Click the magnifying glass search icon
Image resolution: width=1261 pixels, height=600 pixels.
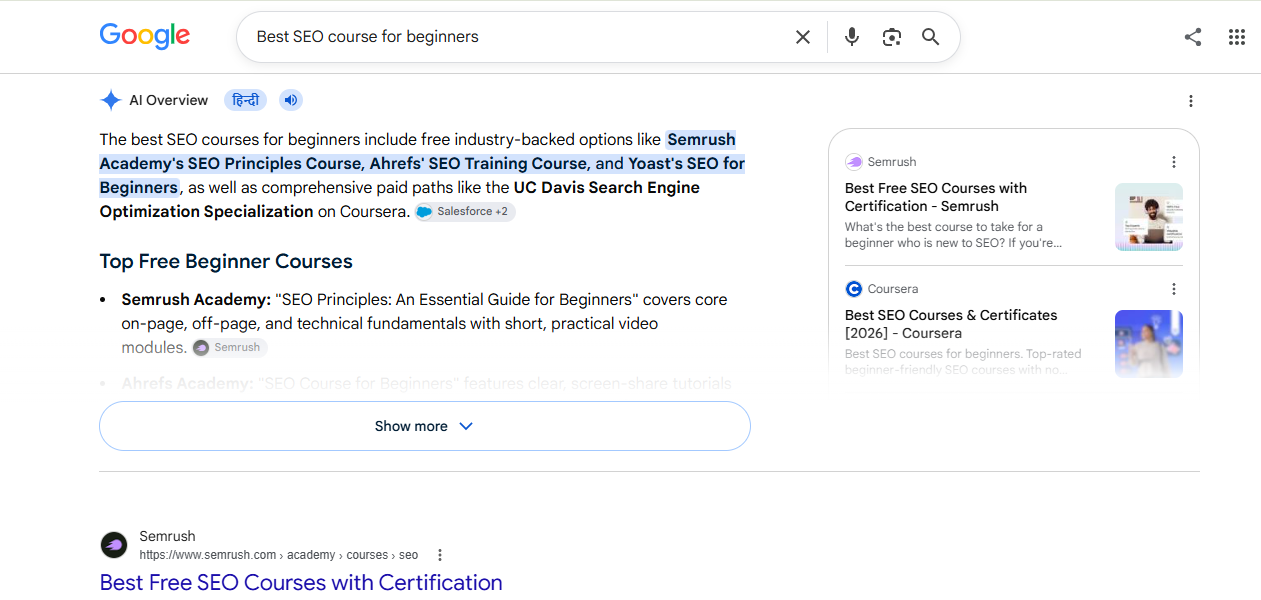tap(931, 37)
